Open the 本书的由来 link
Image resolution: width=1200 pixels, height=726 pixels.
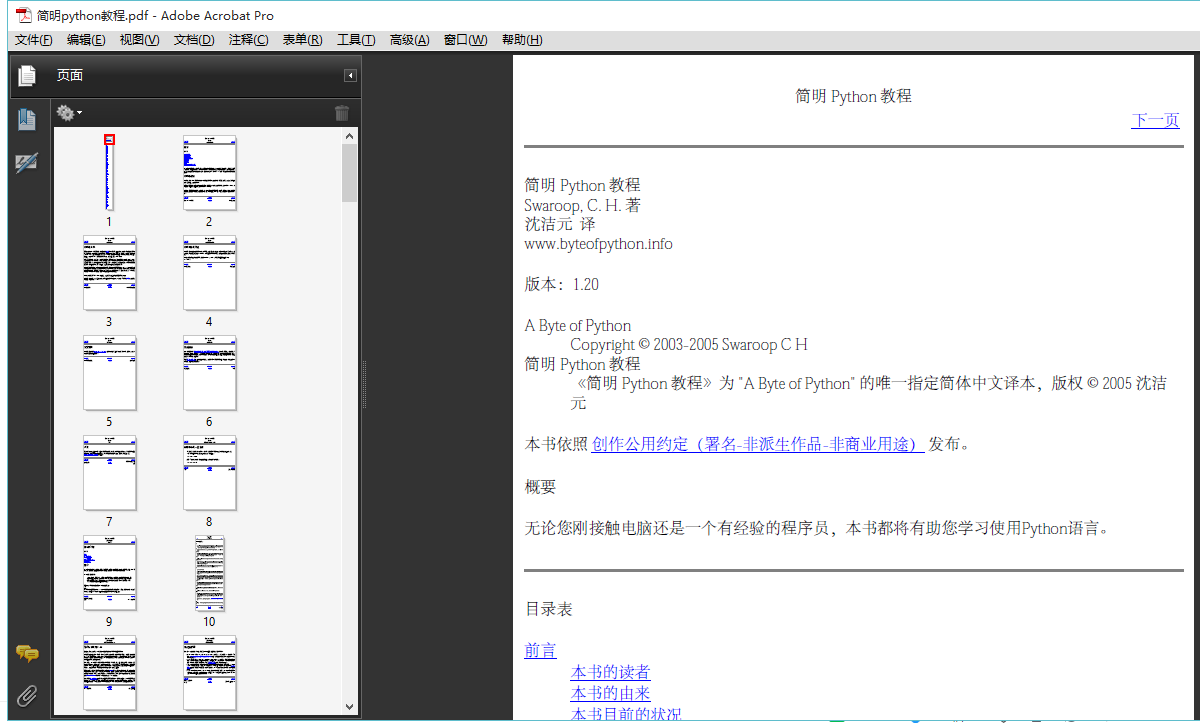pyautogui.click(x=610, y=693)
